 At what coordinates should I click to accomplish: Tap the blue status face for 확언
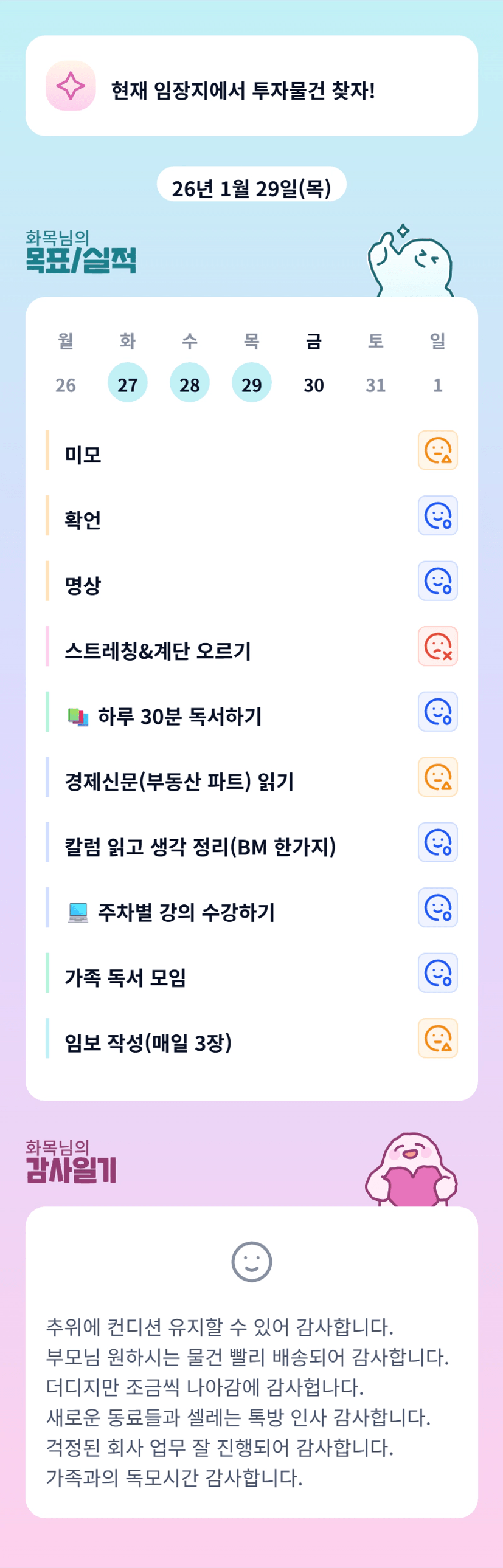[x=437, y=515]
